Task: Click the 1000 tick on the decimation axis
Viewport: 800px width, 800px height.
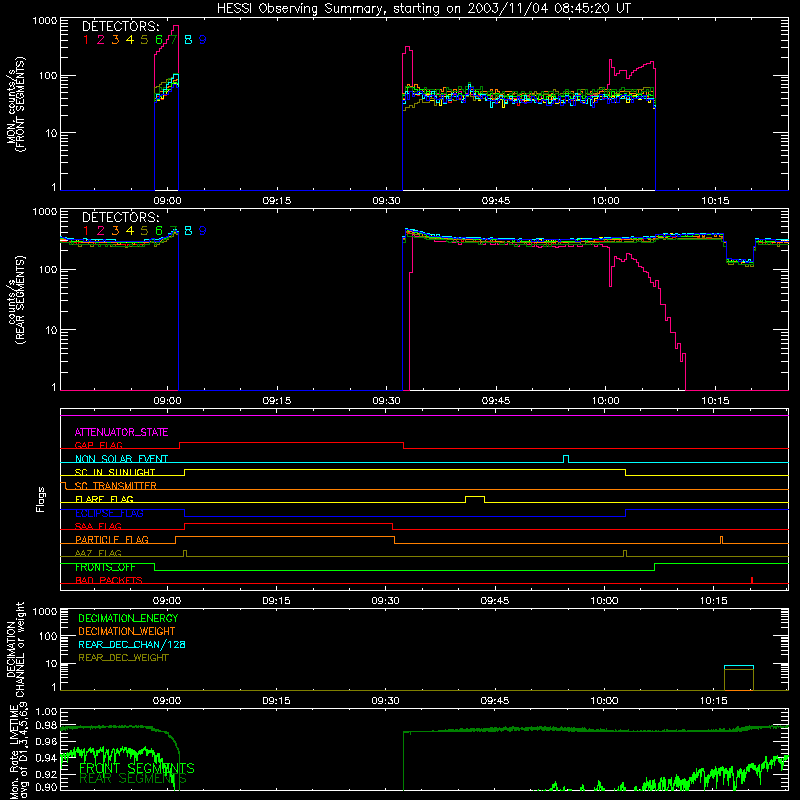Action: tap(45, 612)
